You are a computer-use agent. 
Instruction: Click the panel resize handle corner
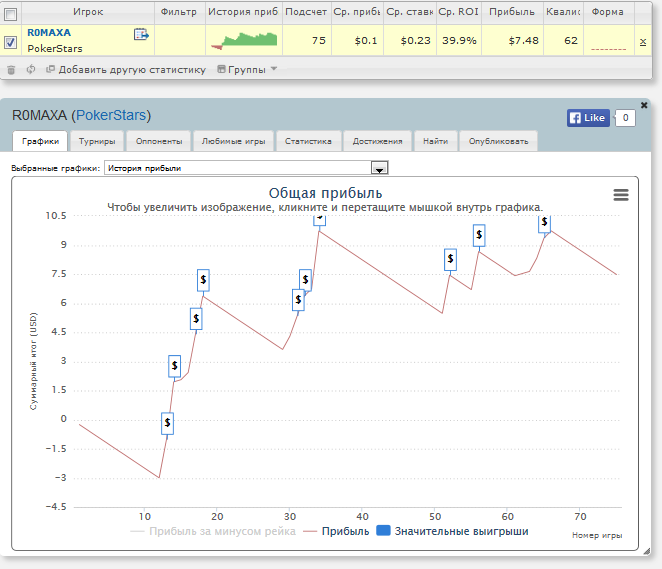tap(646, 550)
